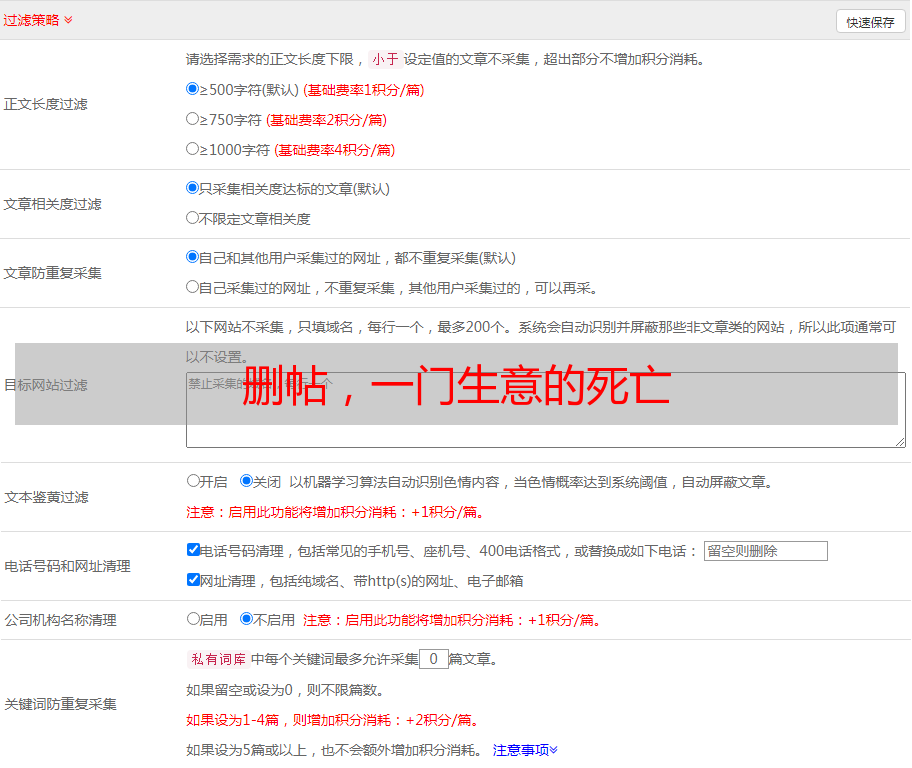Image resolution: width=912 pixels, height=768 pixels.
Task: Choose 只采集相关度达标的文章 option
Action: click(x=192, y=188)
